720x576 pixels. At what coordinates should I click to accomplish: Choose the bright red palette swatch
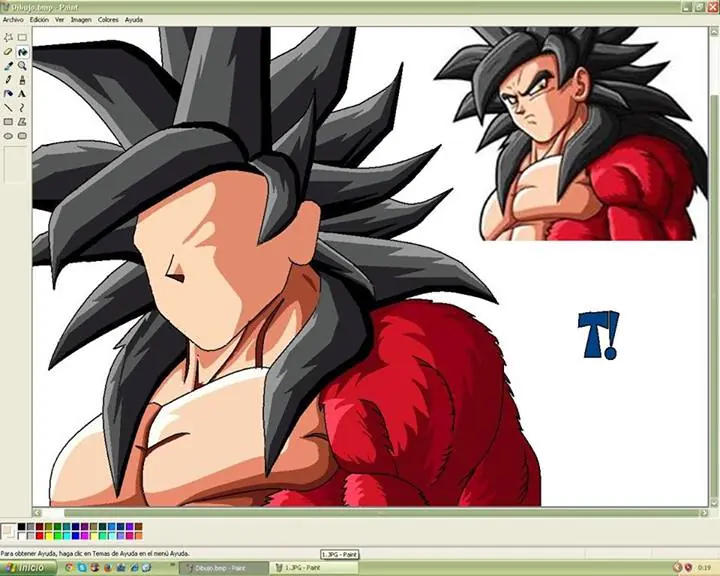pos(39,536)
